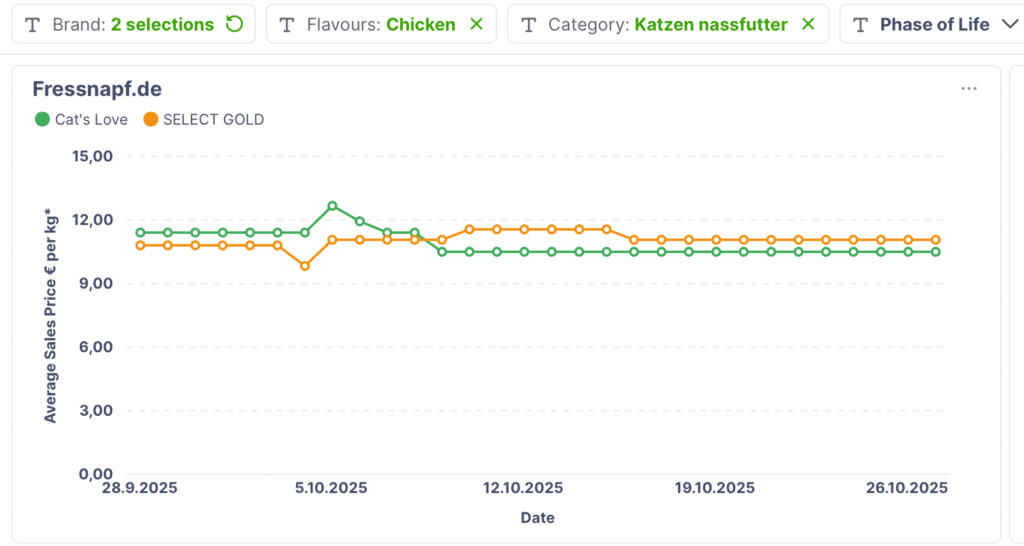Expand the Phase of Life dropdown
This screenshot has height=546, width=1024.
pyautogui.click(x=1008, y=24)
